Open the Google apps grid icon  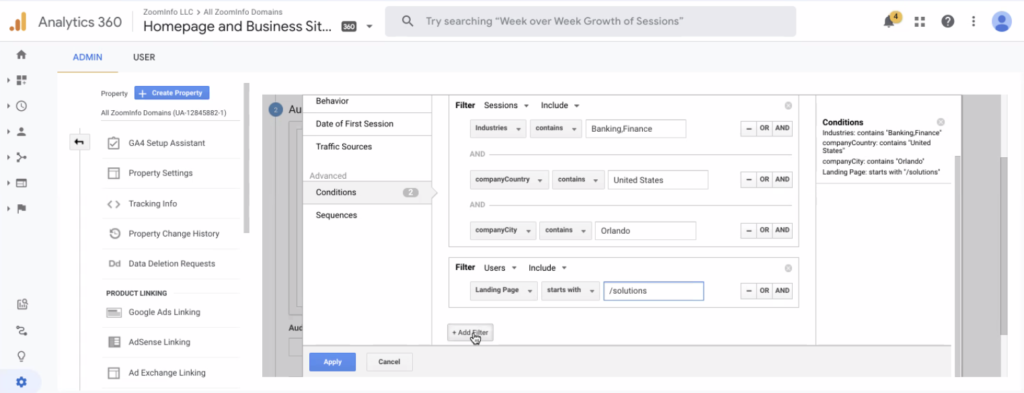(920, 22)
